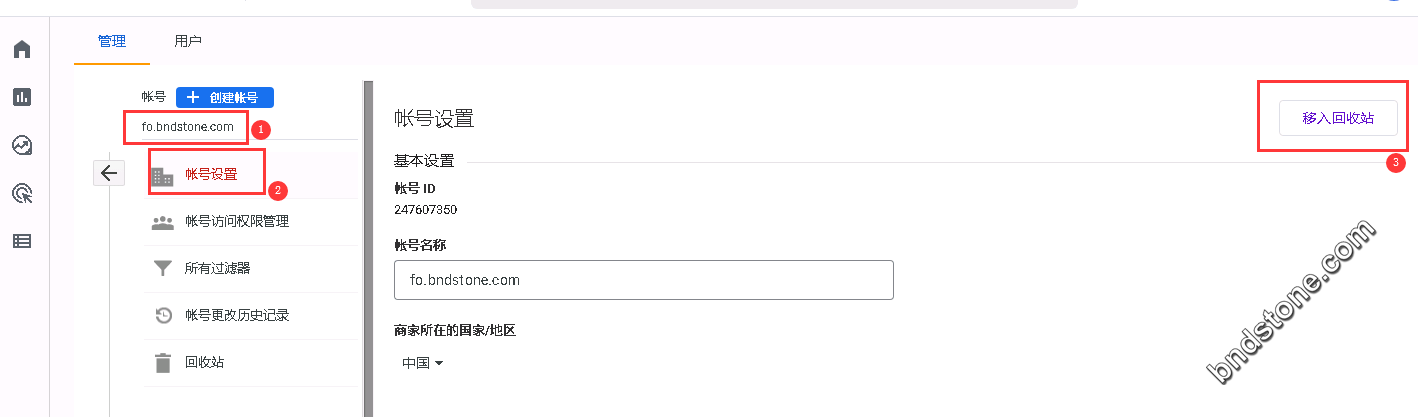Click the 创建帐号 button
This screenshot has width=1418, height=417.
click(x=225, y=97)
